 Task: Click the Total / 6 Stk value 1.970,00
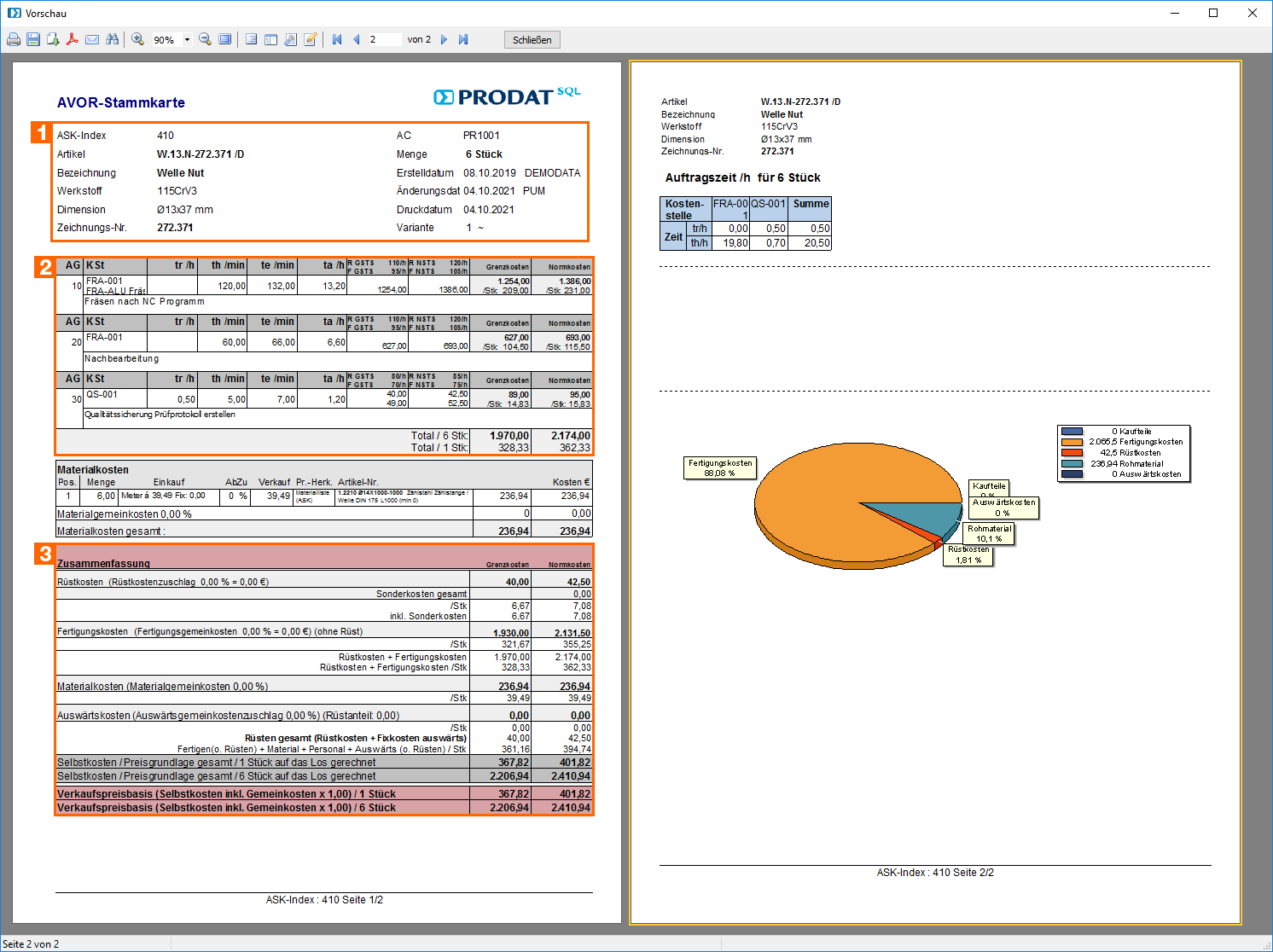(509, 436)
